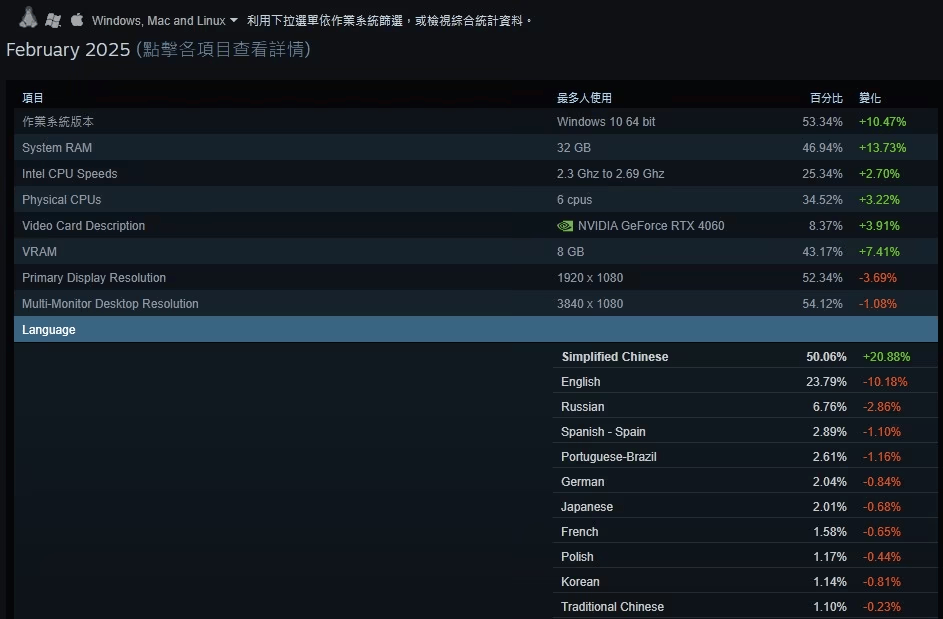The image size is (943, 619).
Task: Click the 變化 column header
Action: tap(870, 98)
